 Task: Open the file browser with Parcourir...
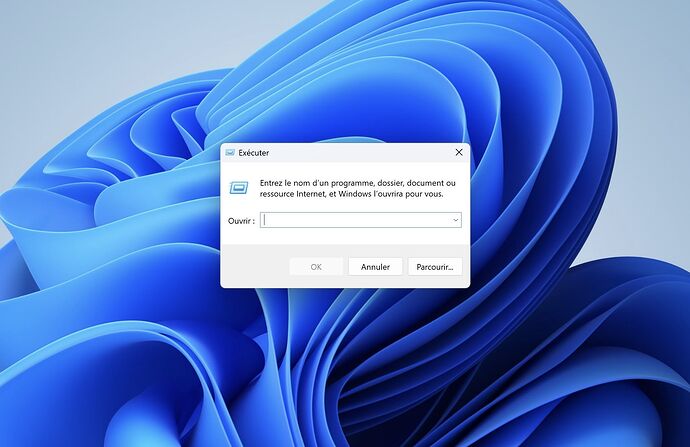point(435,267)
